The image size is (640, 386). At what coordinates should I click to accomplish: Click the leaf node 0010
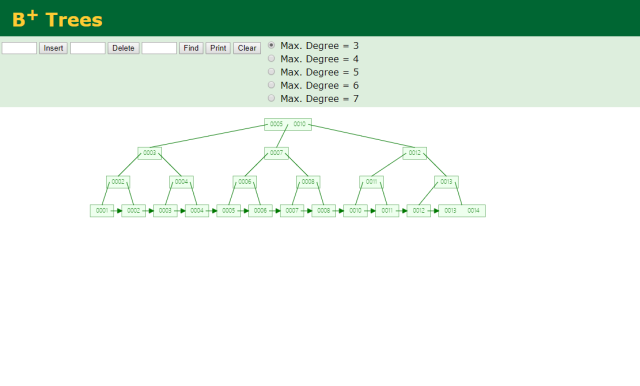click(356, 211)
